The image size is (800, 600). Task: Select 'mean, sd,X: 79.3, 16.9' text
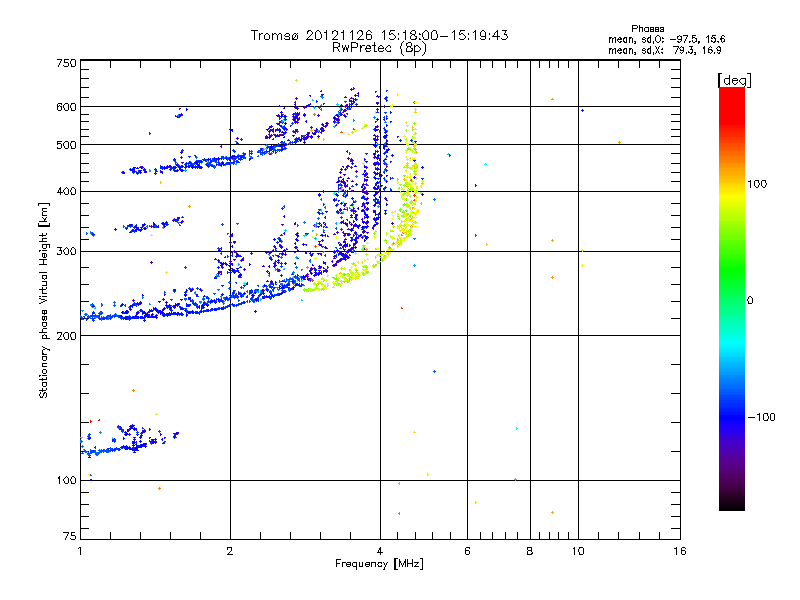tap(664, 50)
